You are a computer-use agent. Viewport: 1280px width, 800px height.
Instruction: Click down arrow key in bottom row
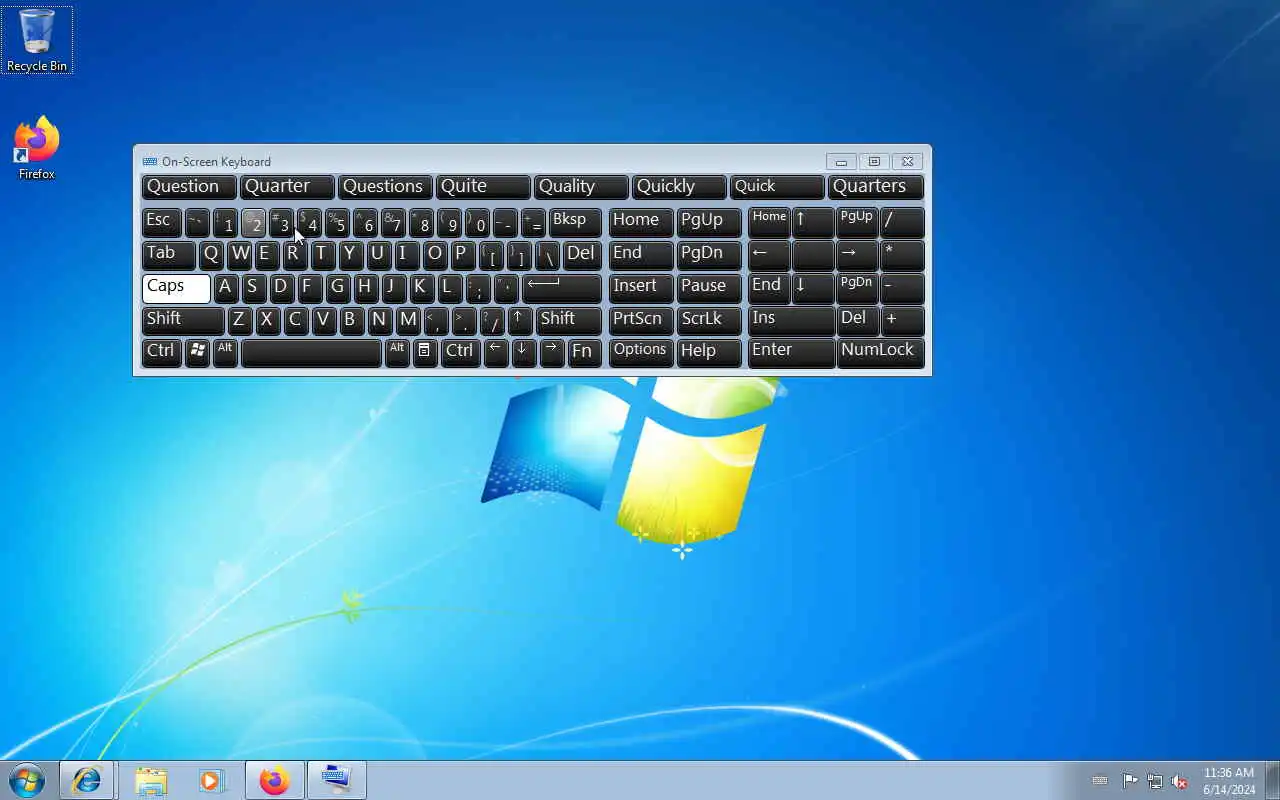[524, 353]
